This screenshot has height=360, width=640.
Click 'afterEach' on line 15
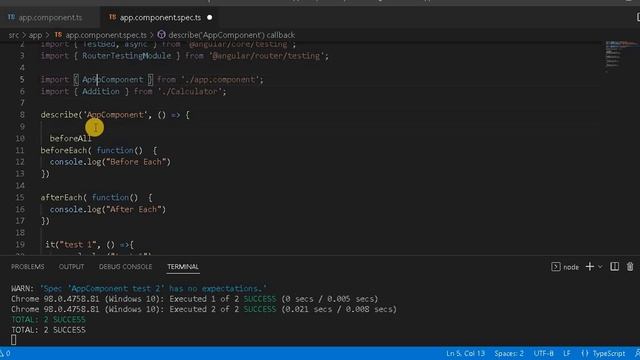[x=61, y=198]
